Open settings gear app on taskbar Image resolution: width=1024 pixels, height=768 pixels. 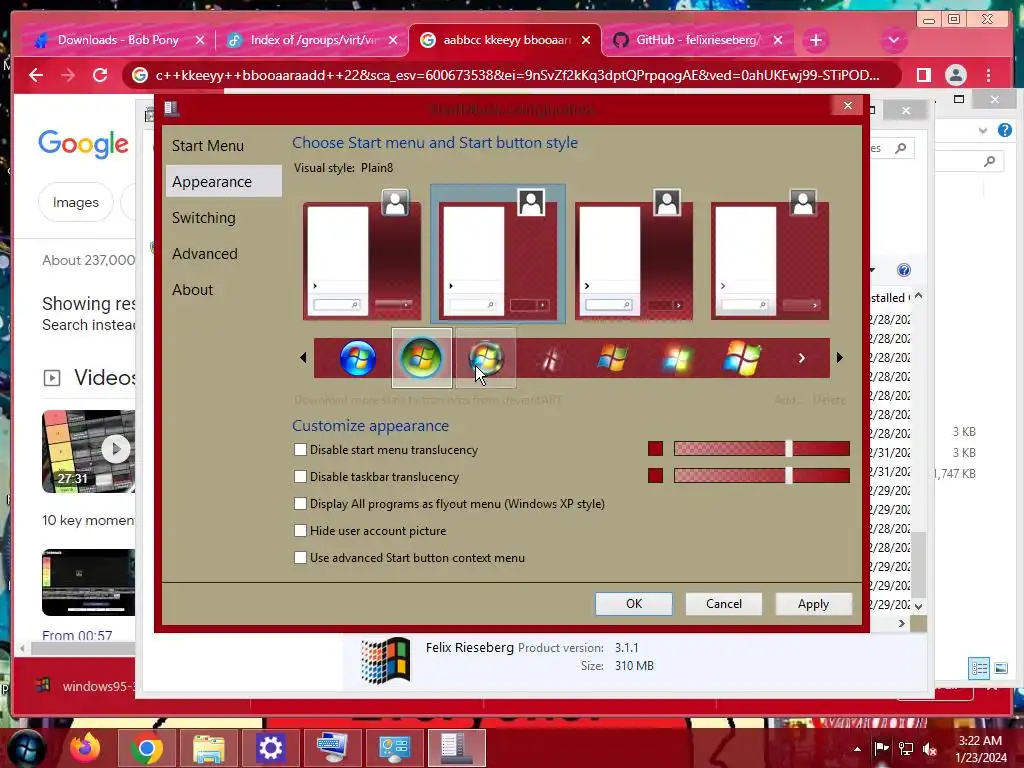(270, 748)
